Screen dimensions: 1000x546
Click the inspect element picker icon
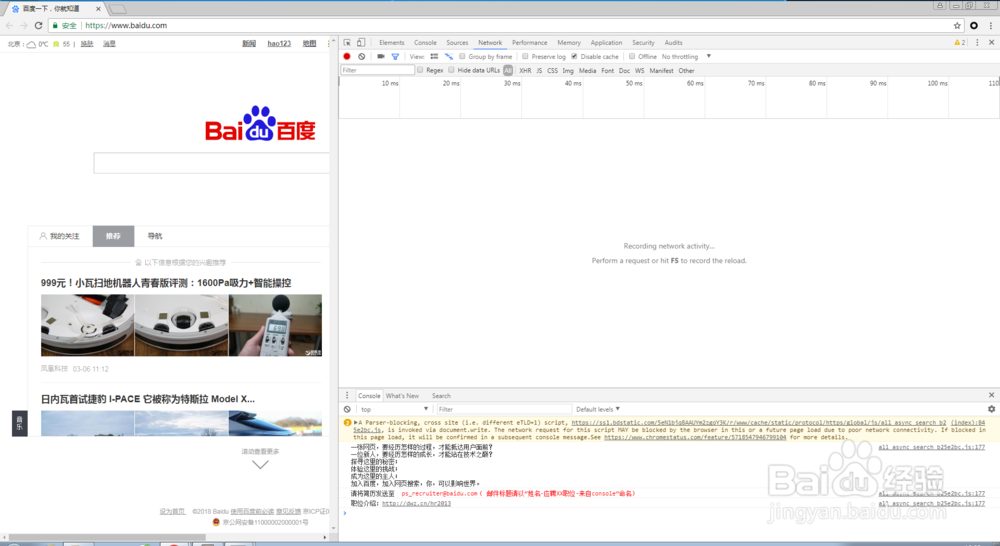click(347, 43)
